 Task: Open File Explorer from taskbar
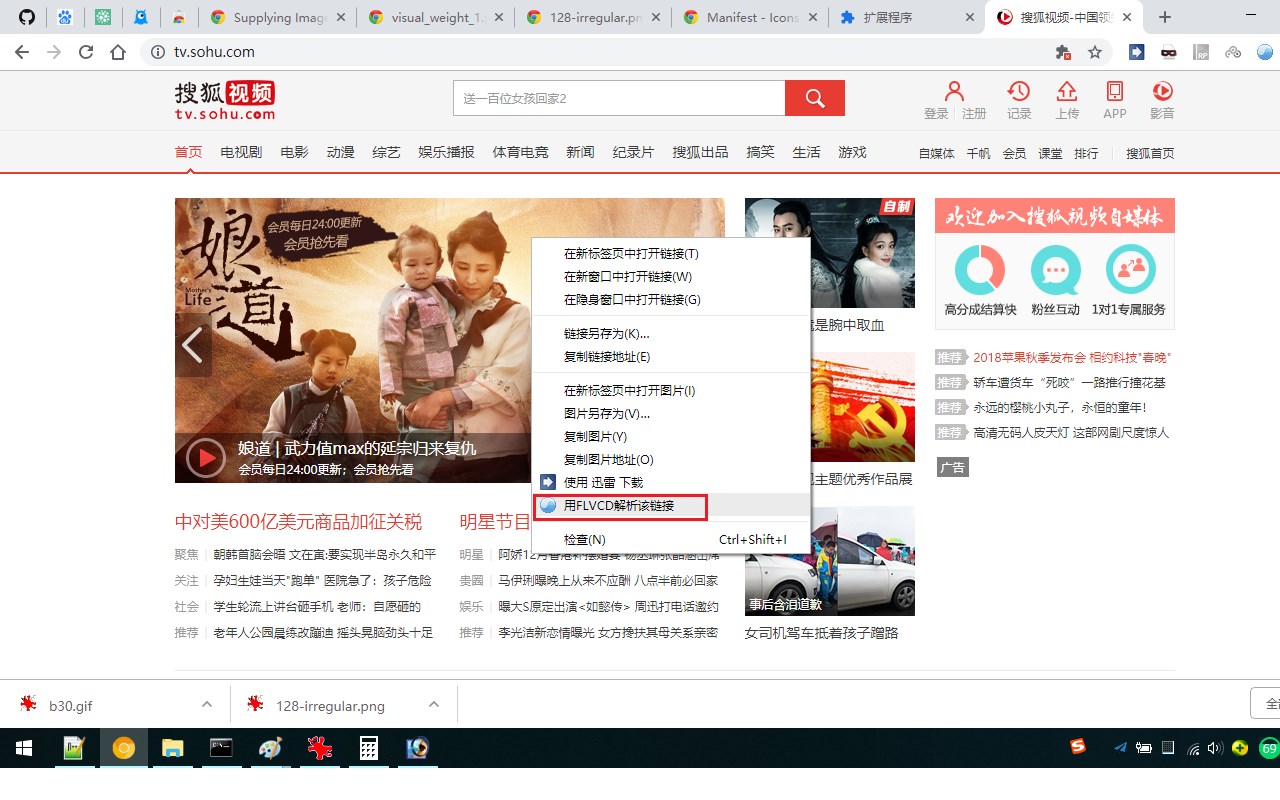point(173,748)
